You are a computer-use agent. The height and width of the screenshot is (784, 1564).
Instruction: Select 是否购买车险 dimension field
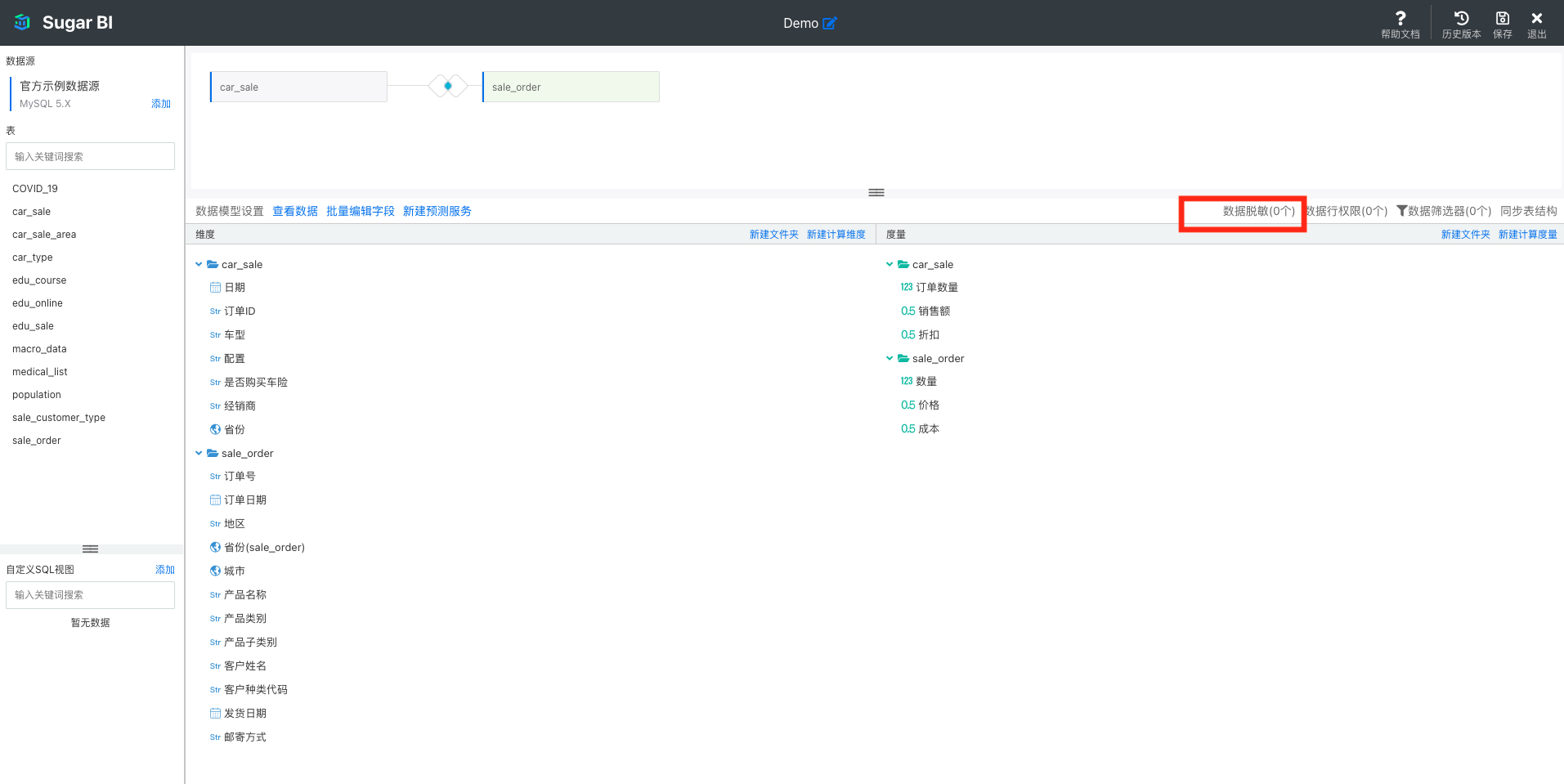click(x=256, y=383)
